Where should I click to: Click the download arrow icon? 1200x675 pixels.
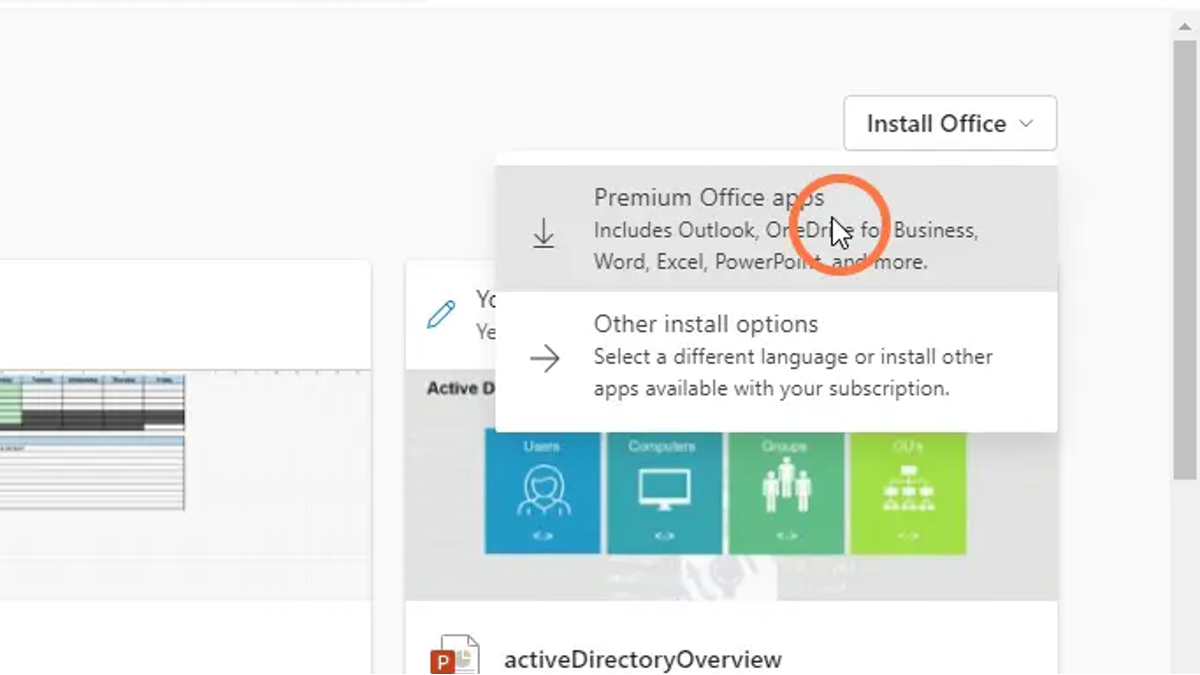[543, 234]
